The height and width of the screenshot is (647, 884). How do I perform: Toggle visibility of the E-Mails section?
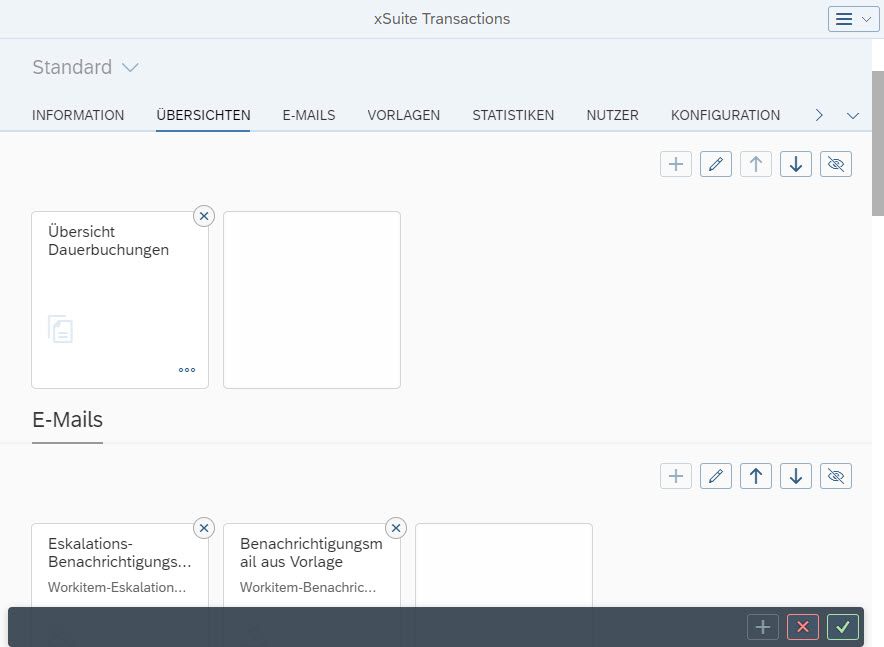pyautogui.click(x=835, y=475)
